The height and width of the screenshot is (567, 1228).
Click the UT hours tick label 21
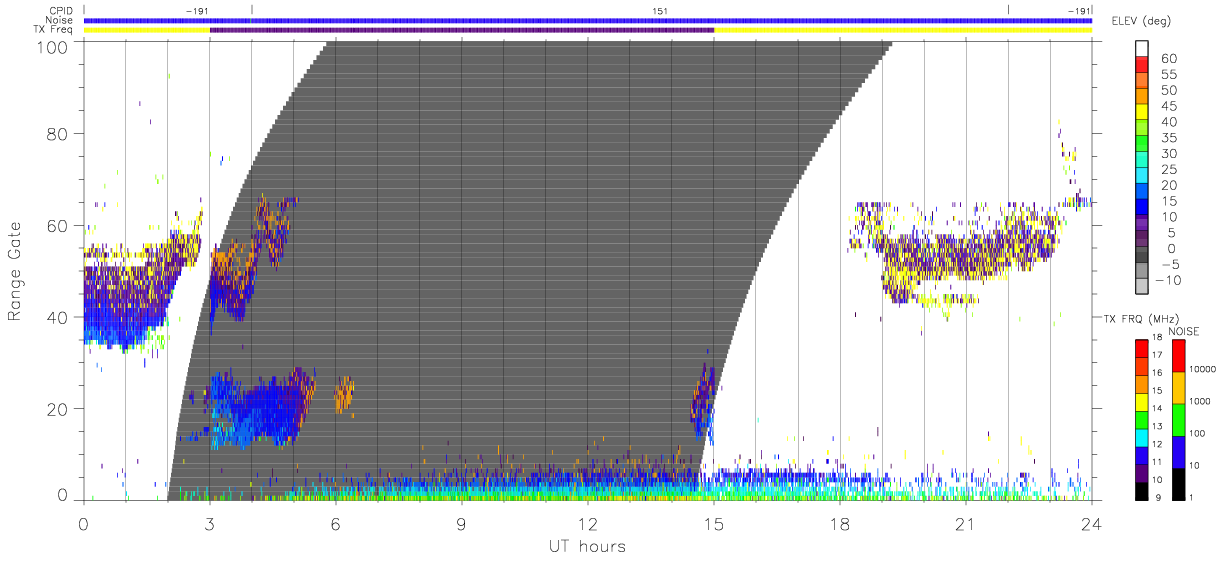click(966, 524)
